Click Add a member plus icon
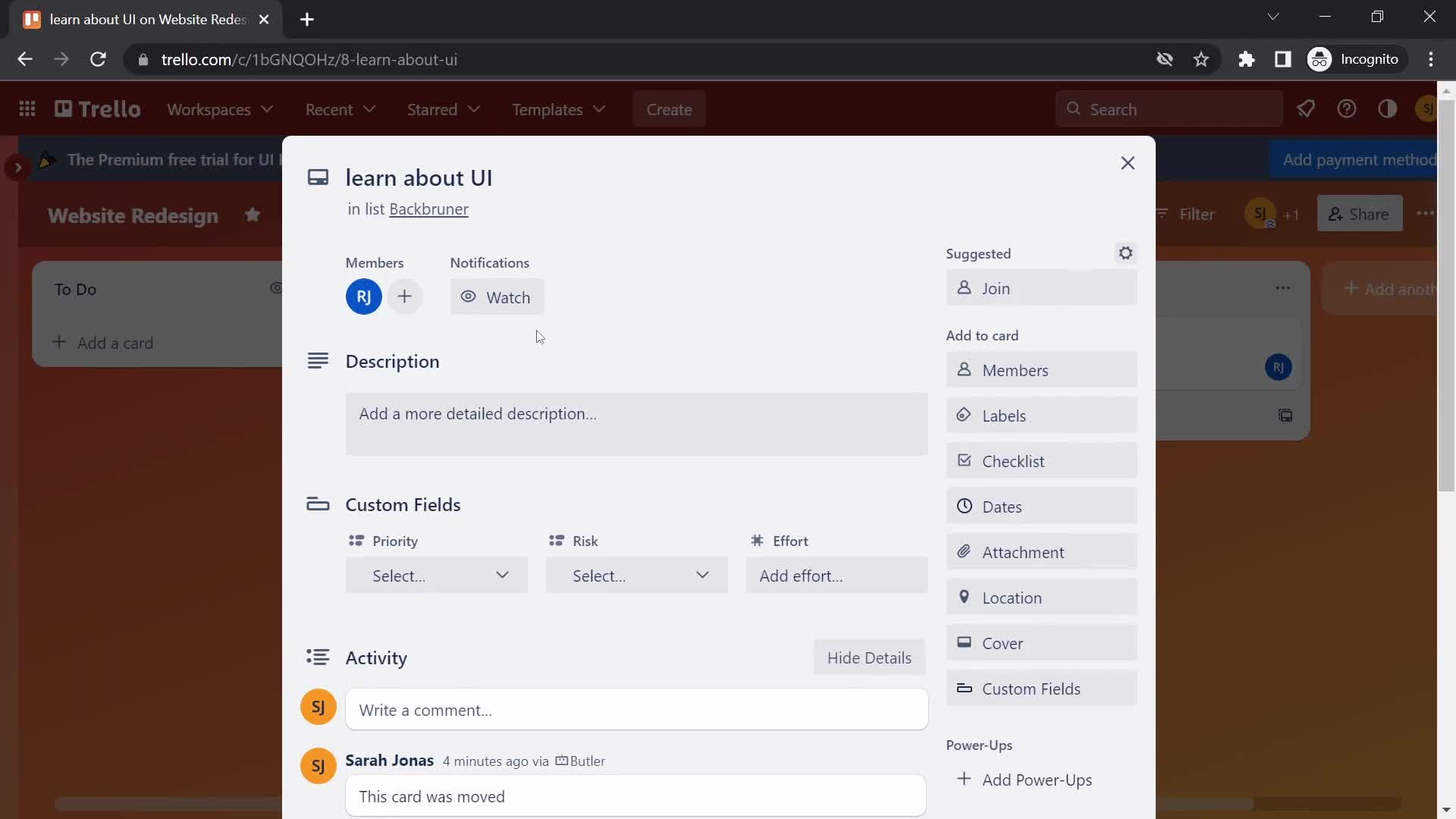 (x=403, y=297)
